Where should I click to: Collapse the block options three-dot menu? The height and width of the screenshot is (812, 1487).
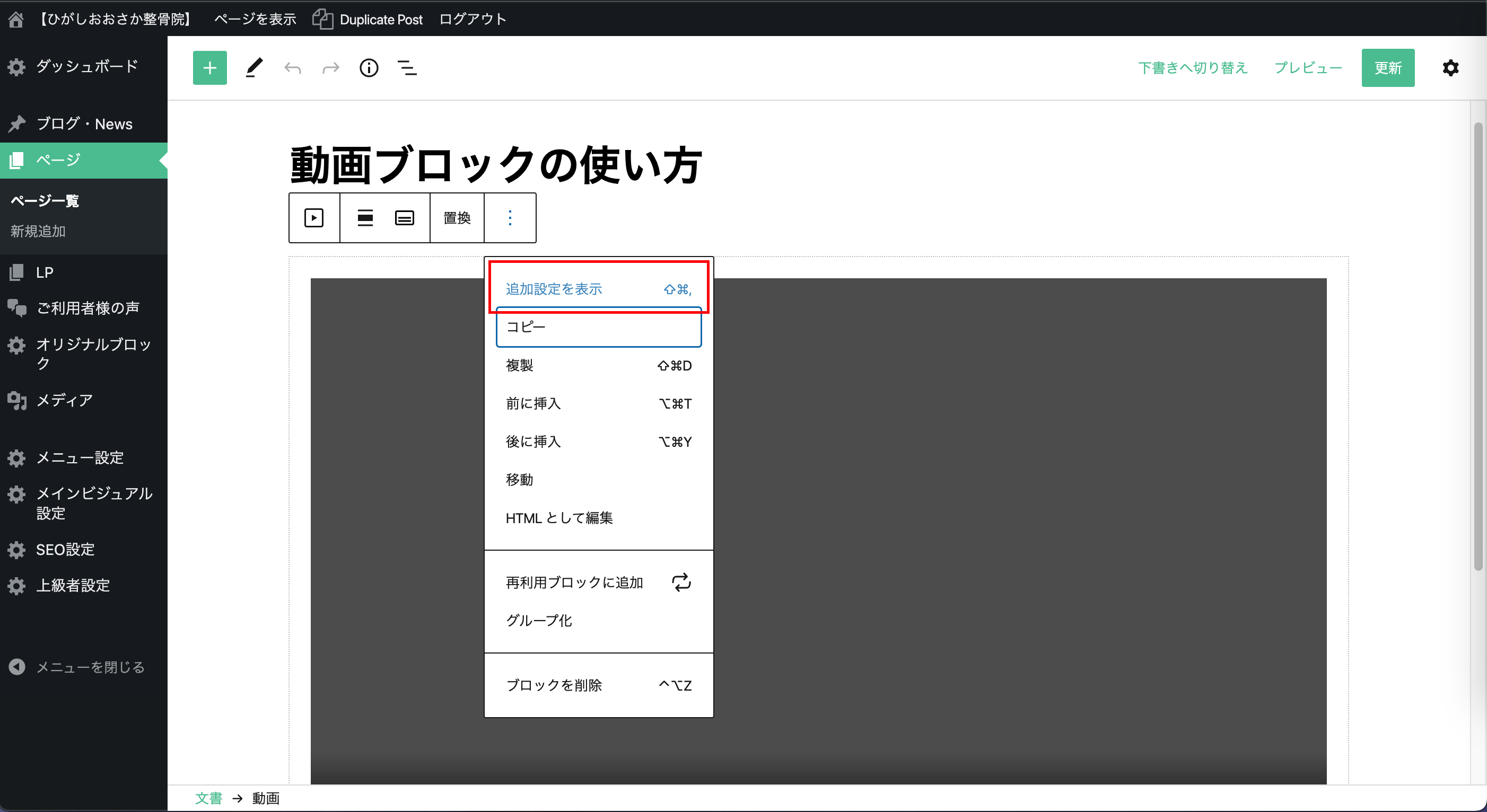[510, 218]
